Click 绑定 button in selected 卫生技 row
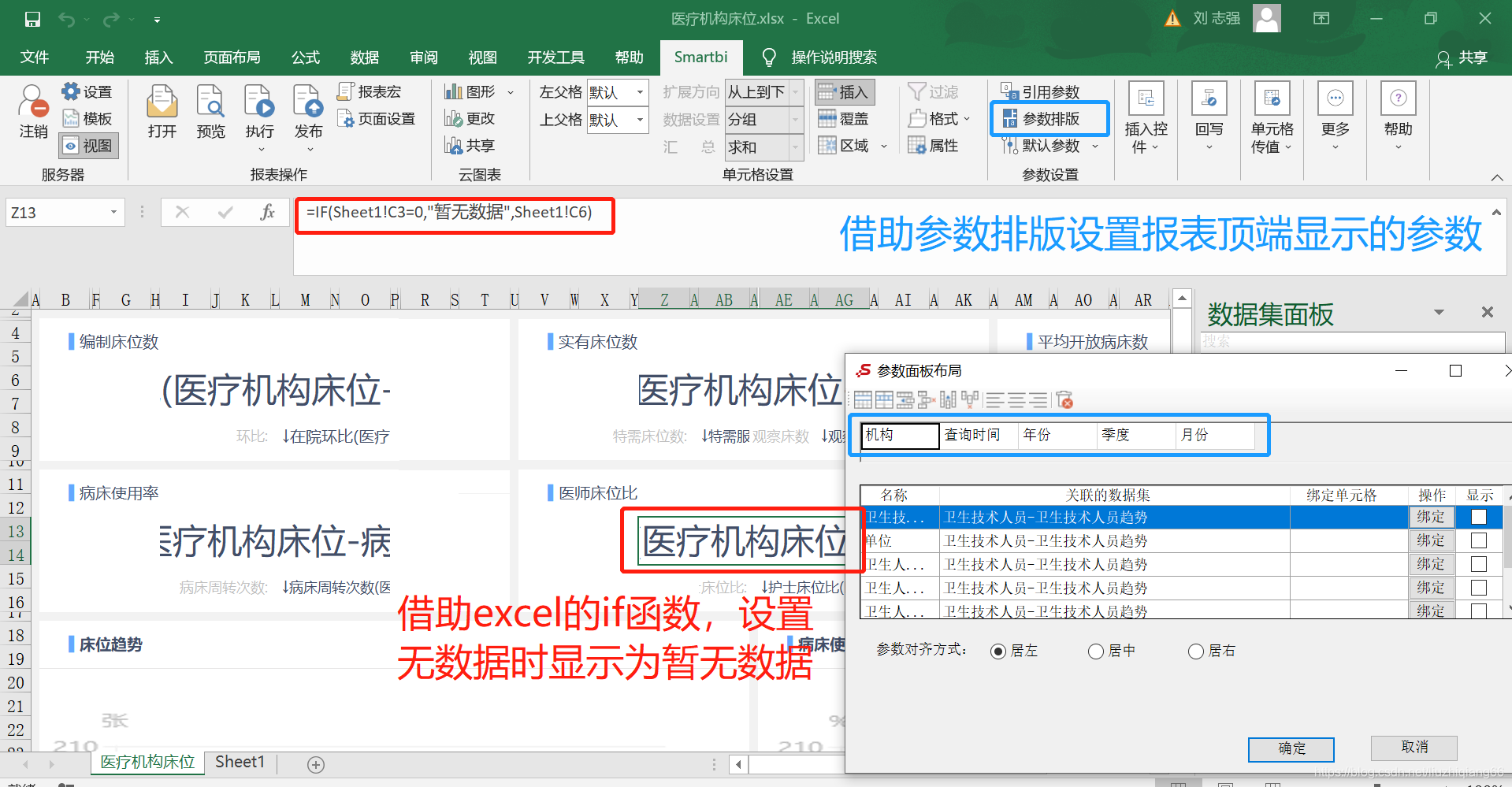Screen dimensions: 1512x787 click(x=1431, y=517)
